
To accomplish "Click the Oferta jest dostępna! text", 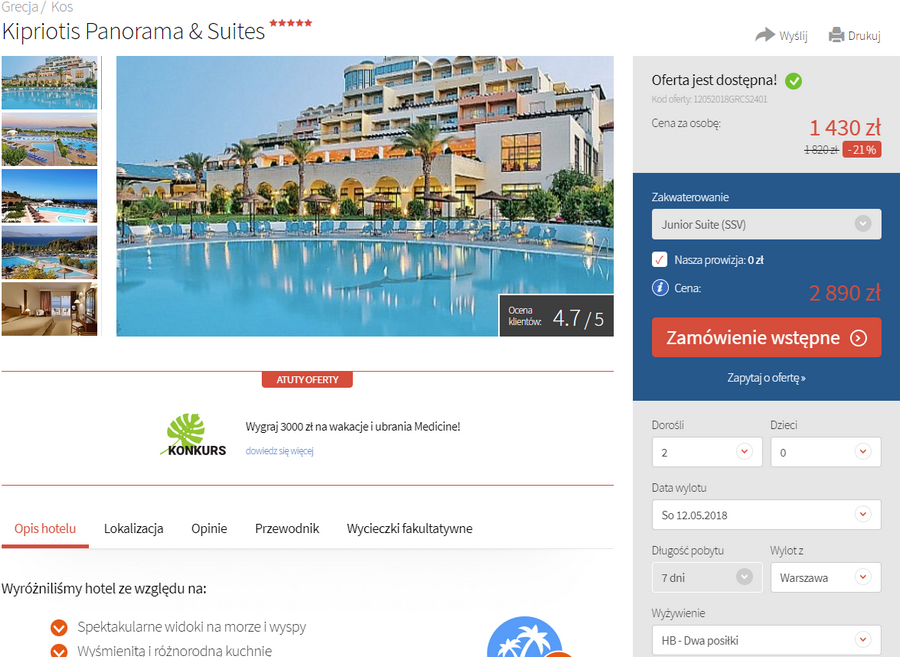I will 714,80.
